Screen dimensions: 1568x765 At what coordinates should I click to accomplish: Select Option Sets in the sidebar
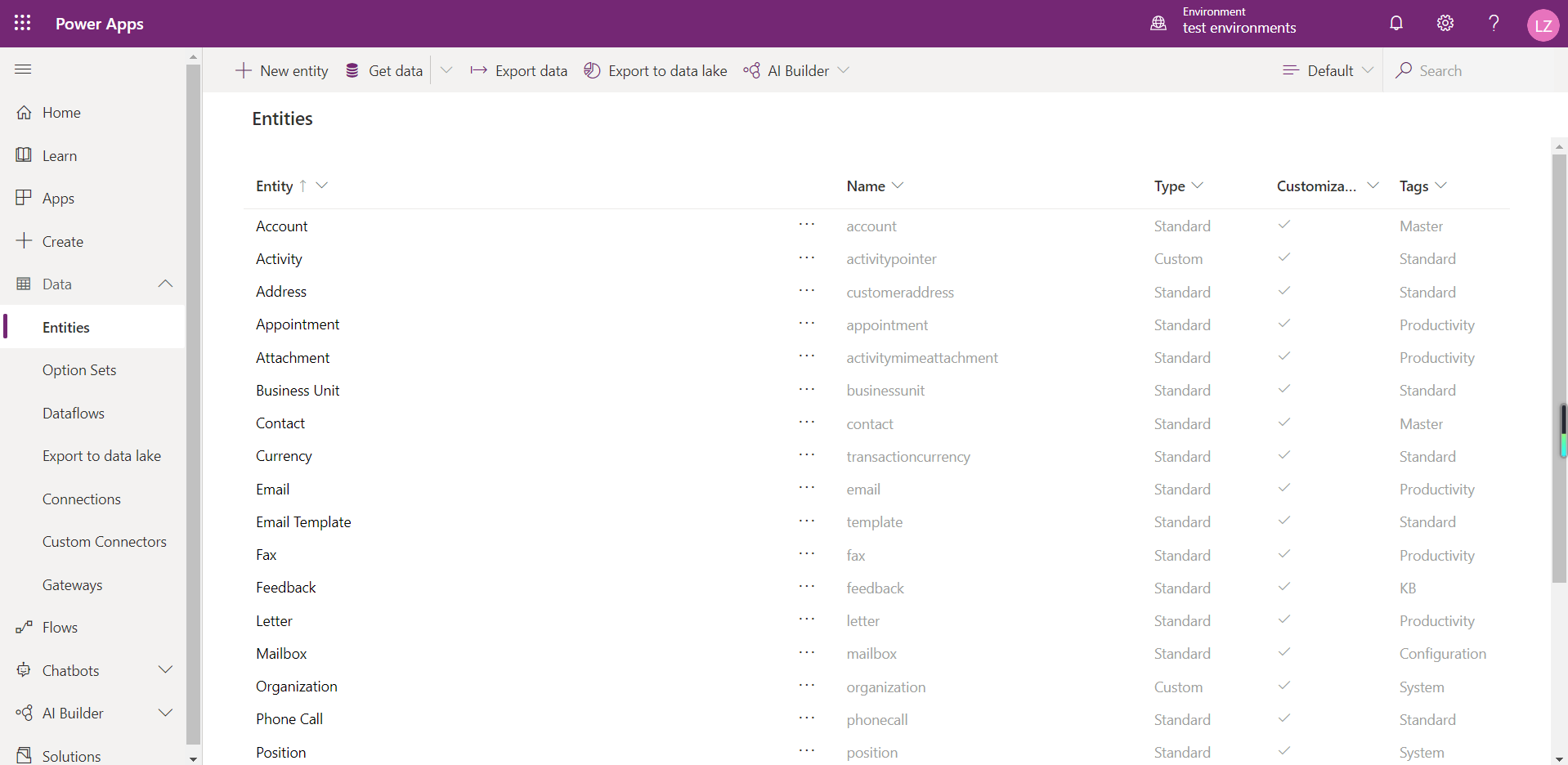click(79, 369)
